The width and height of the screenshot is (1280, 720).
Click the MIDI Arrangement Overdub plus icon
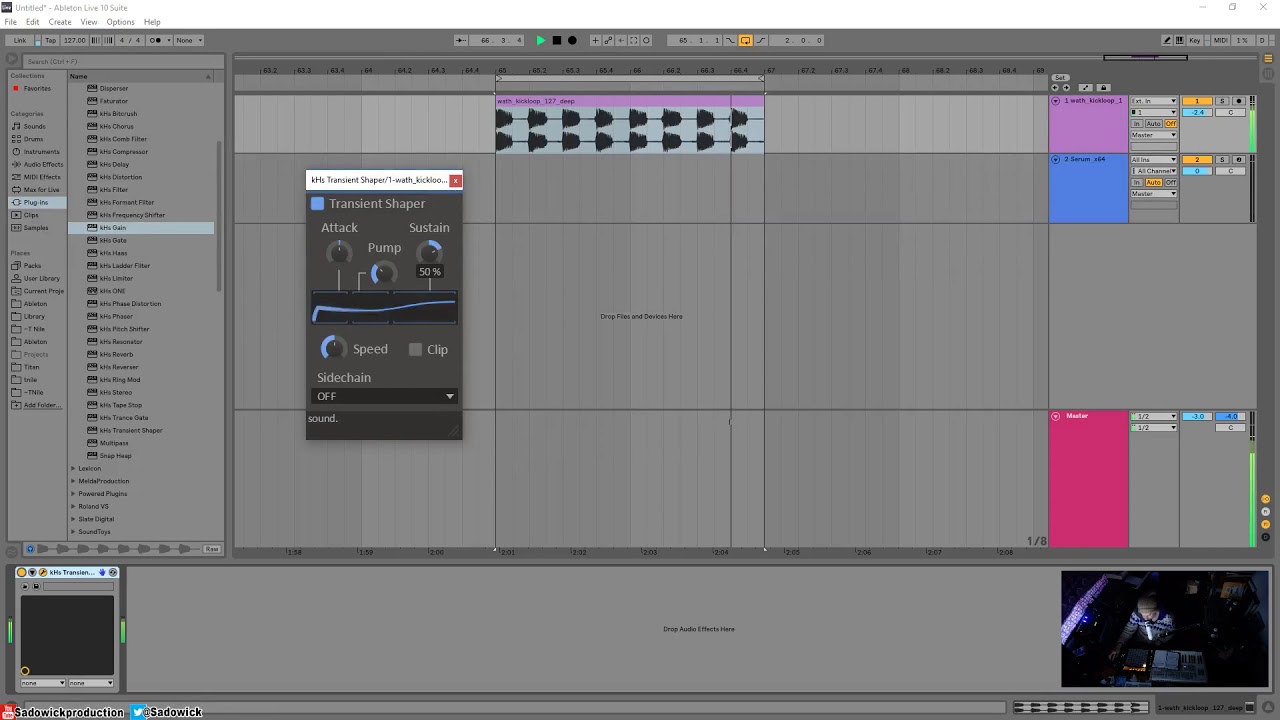[595, 40]
